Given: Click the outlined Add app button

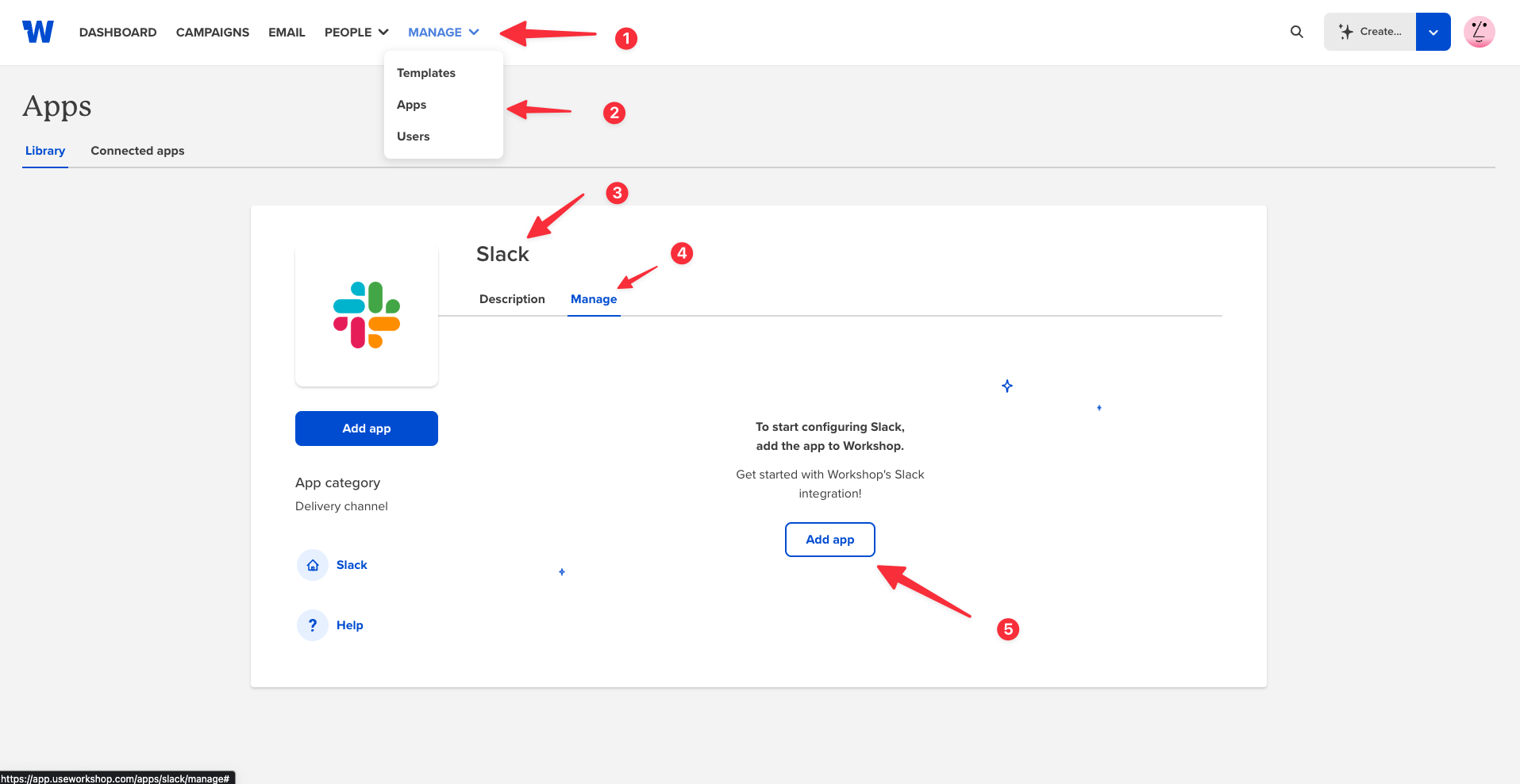Looking at the screenshot, I should tap(830, 540).
